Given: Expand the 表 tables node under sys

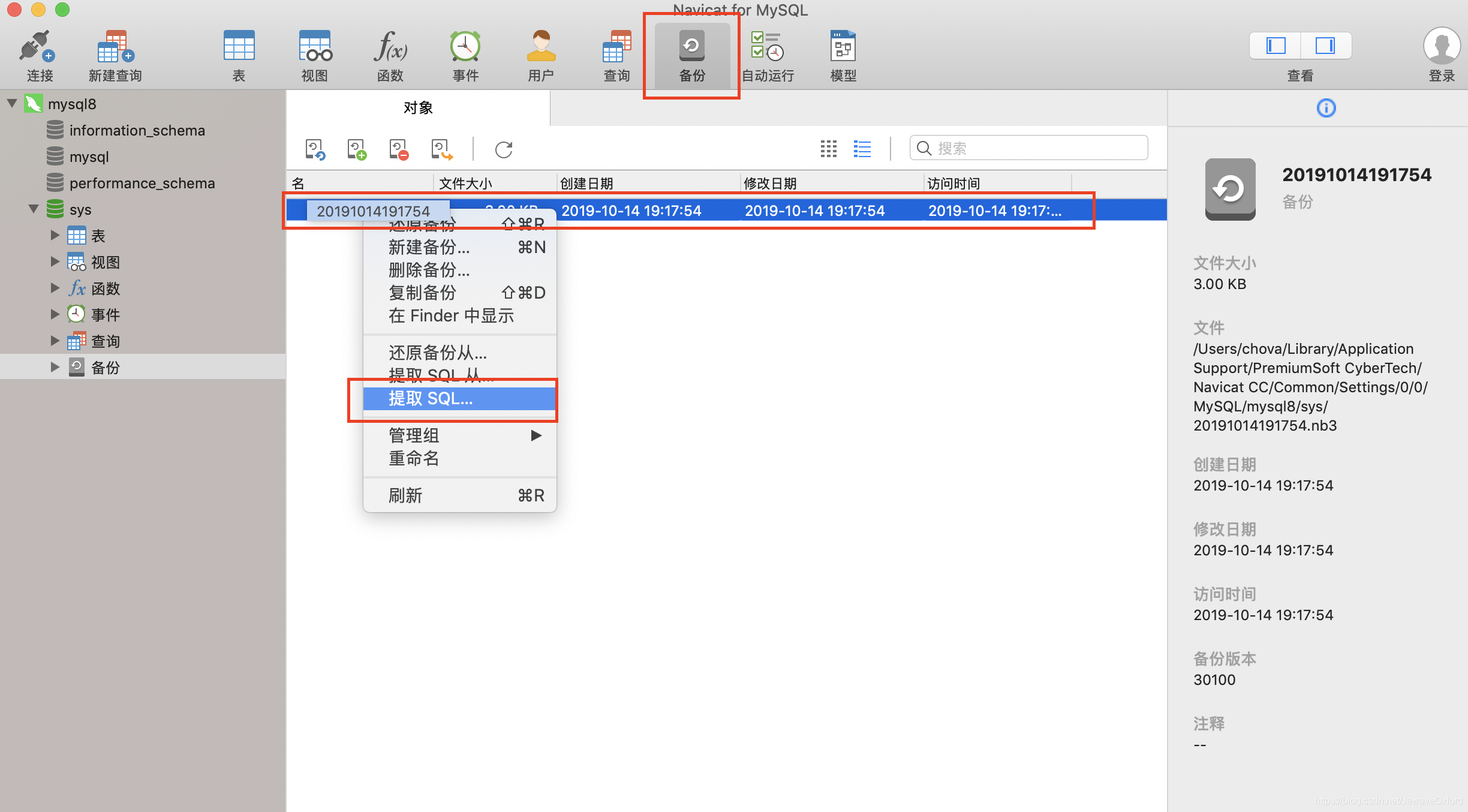Looking at the screenshot, I should pos(55,235).
